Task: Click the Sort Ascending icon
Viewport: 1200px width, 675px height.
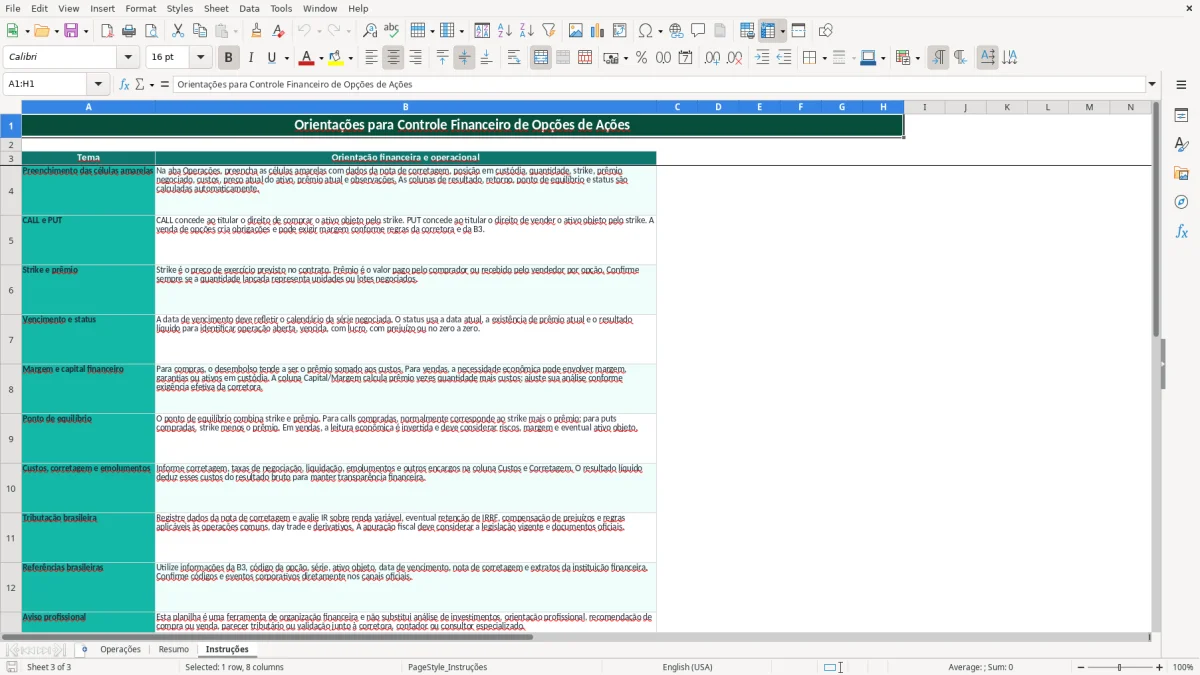Action: 505,31
